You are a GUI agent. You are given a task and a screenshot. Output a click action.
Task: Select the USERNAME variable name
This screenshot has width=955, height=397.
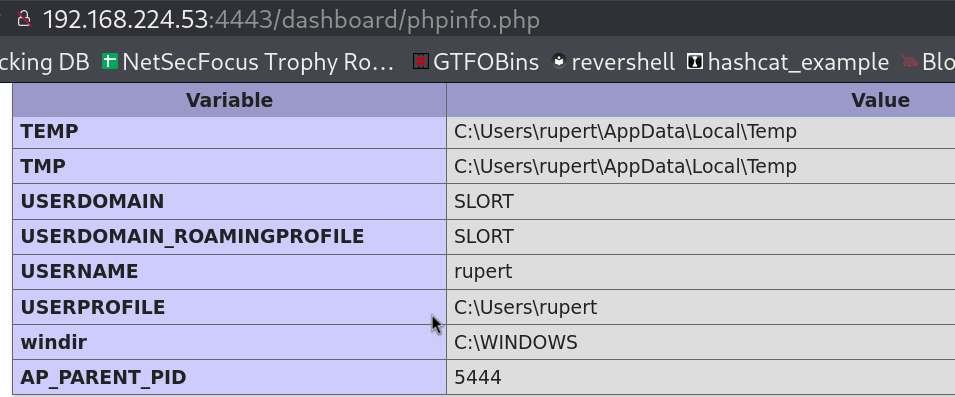[x=80, y=272]
